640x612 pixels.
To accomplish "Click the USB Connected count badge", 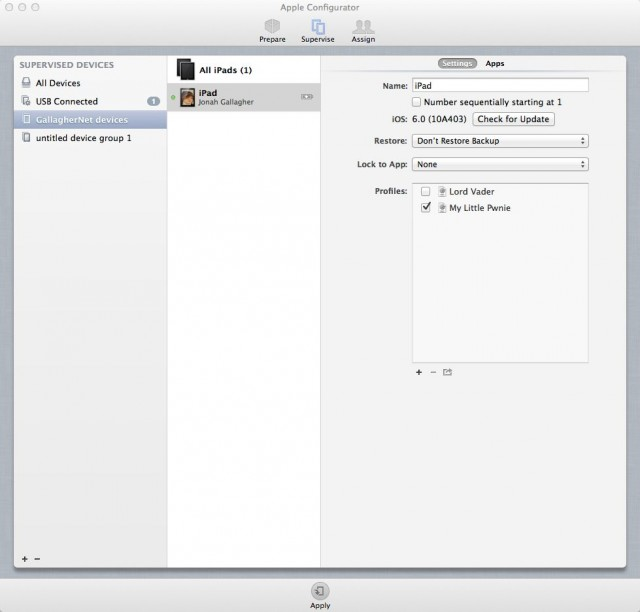I will point(153,101).
